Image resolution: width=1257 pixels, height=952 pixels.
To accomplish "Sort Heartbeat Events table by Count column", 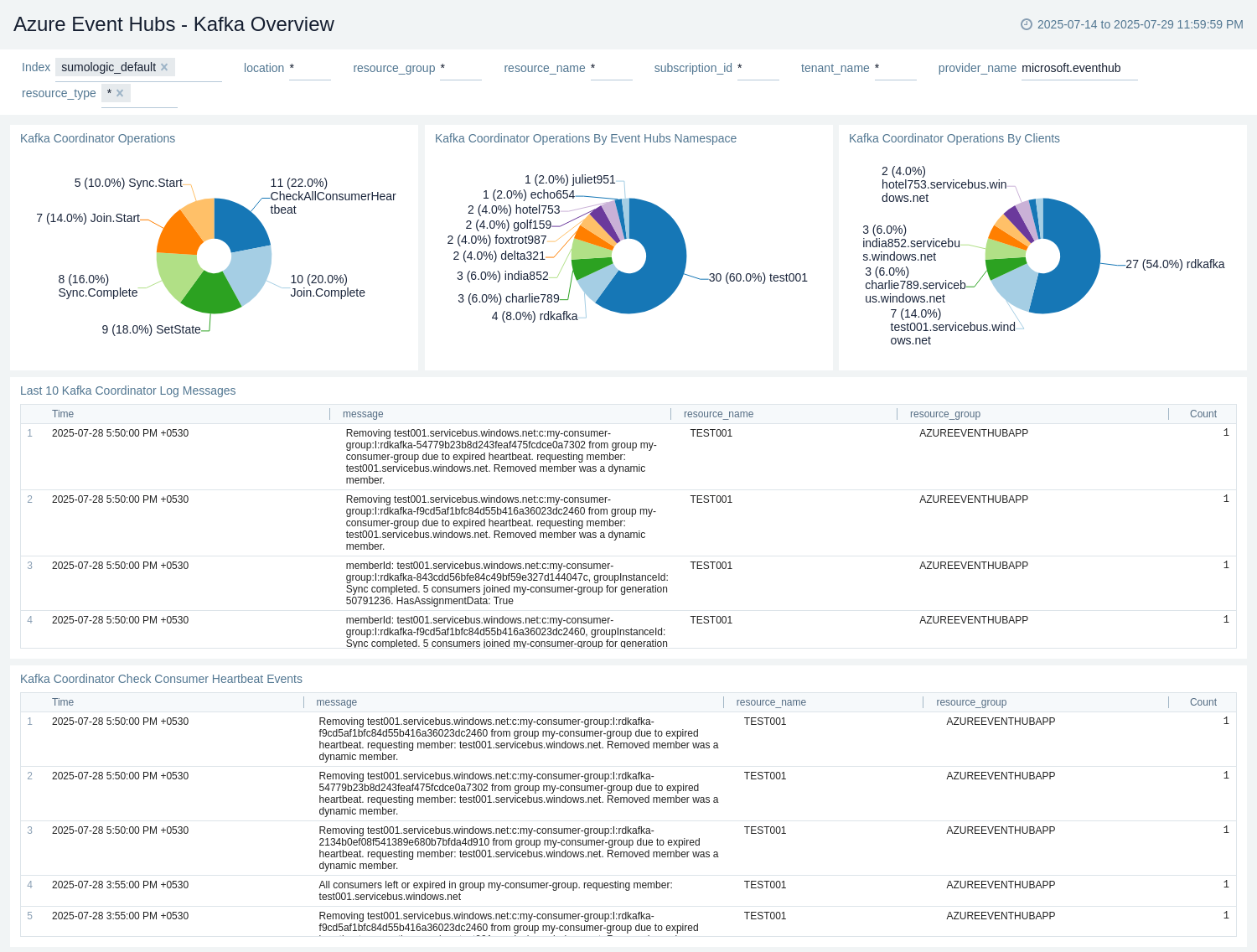I will (x=1203, y=702).
